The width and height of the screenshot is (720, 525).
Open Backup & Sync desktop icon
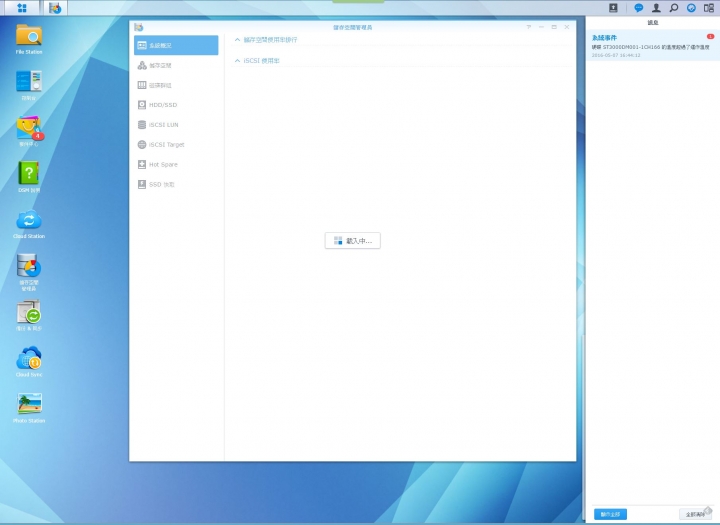[x=29, y=316]
